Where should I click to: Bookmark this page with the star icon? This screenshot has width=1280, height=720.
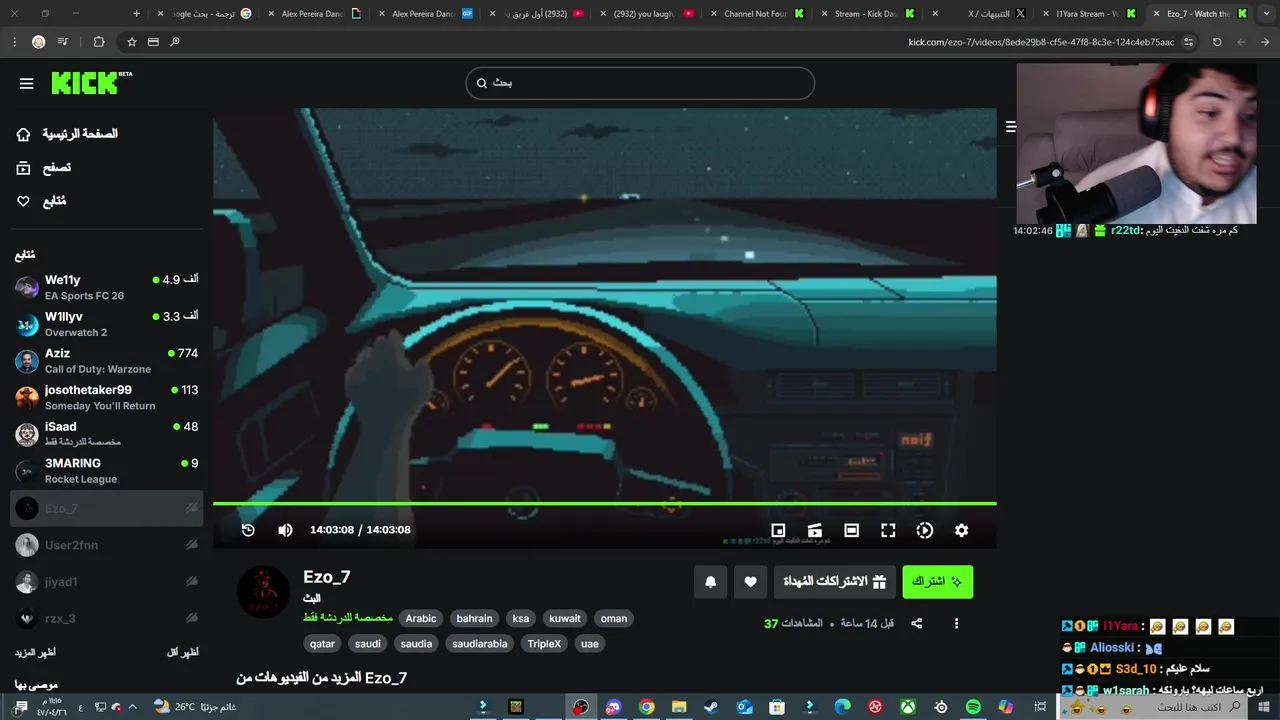pyautogui.click(x=131, y=42)
